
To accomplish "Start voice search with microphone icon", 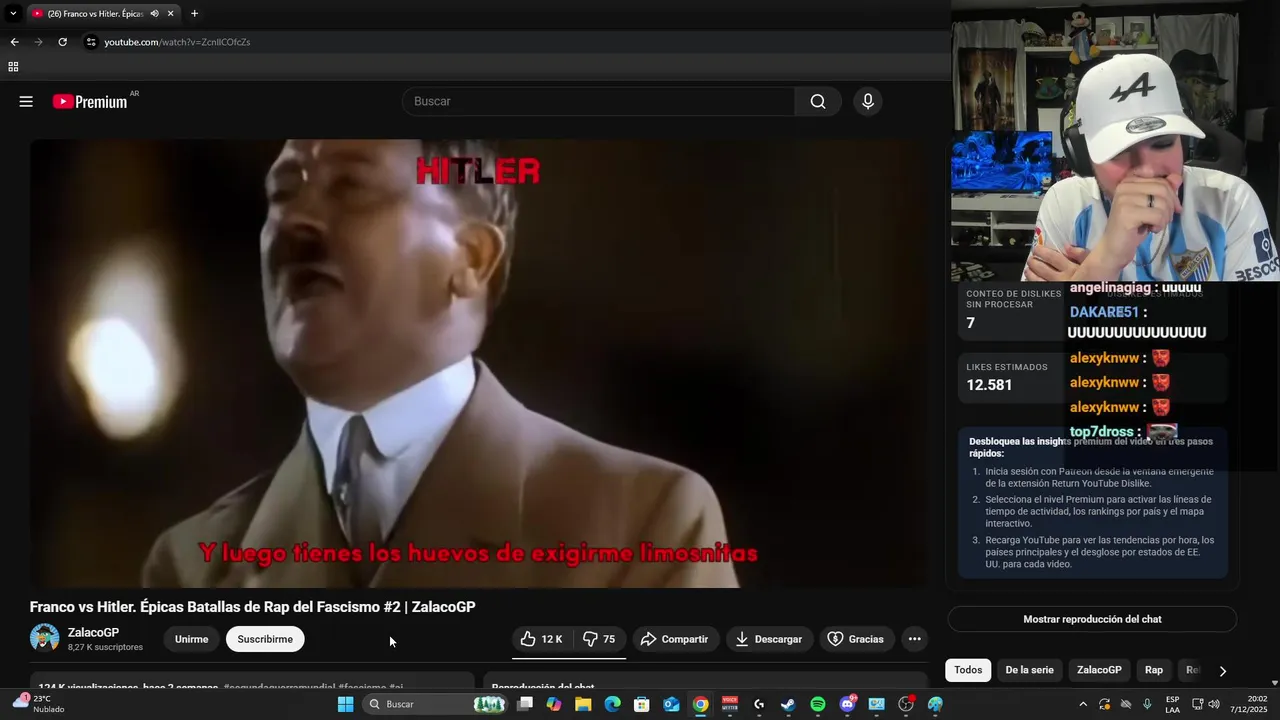I will 868,101.
